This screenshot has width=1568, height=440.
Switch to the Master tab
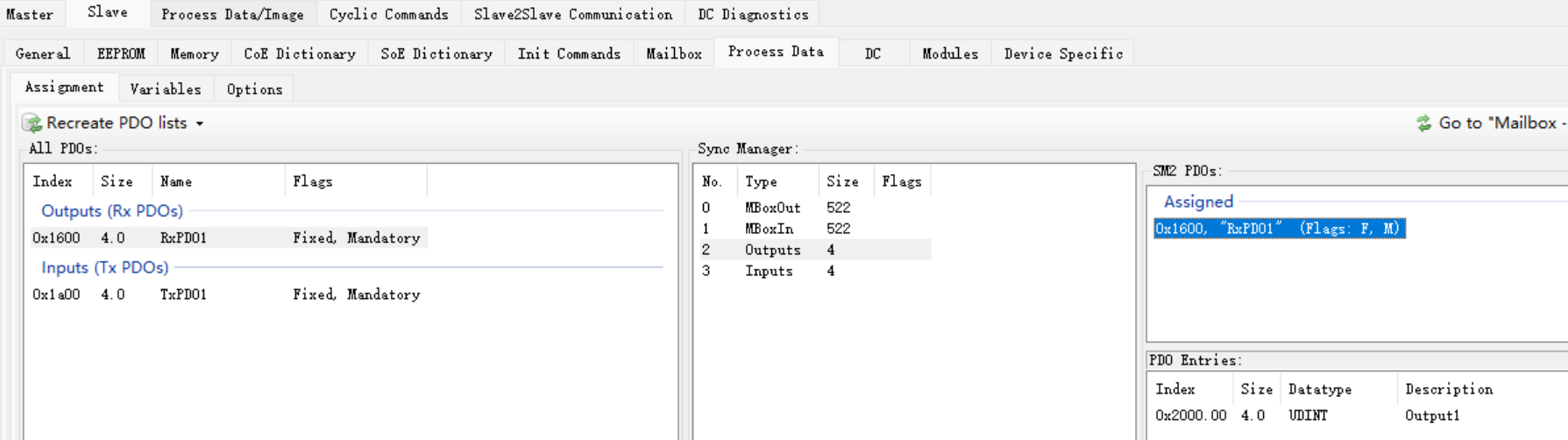[30, 14]
